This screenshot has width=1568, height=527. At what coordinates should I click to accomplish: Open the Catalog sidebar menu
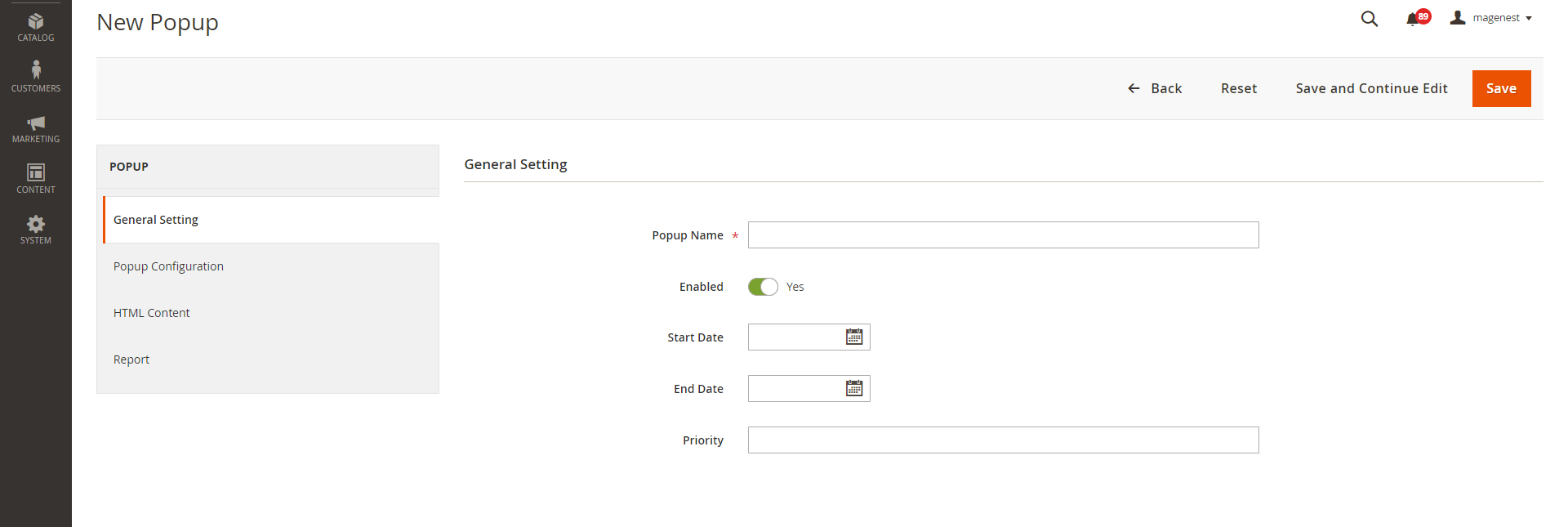tap(36, 27)
